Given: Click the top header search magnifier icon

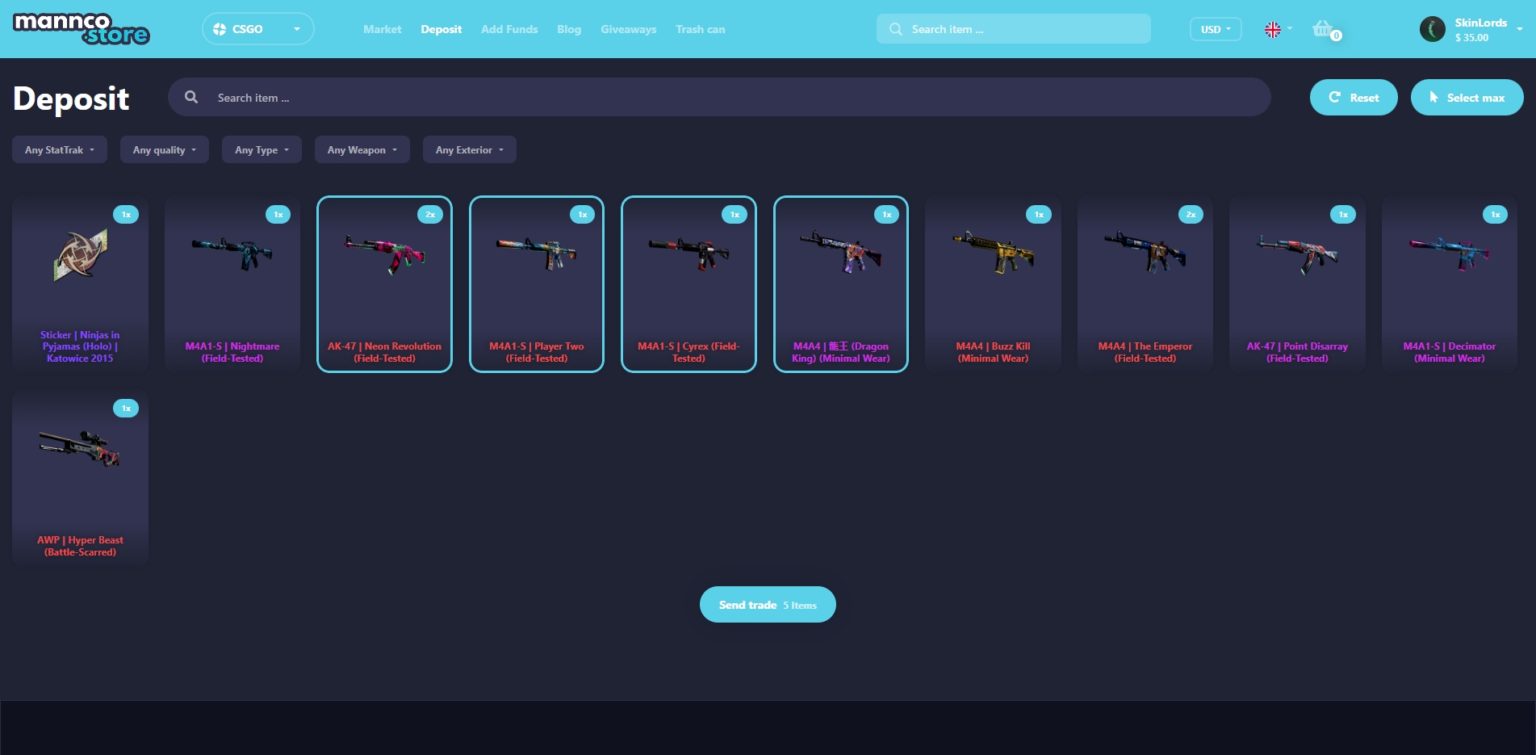Looking at the screenshot, I should [x=895, y=29].
